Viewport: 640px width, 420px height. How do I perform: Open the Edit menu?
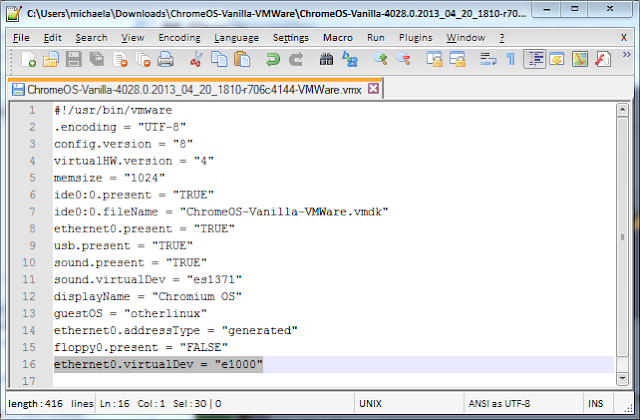(53, 38)
